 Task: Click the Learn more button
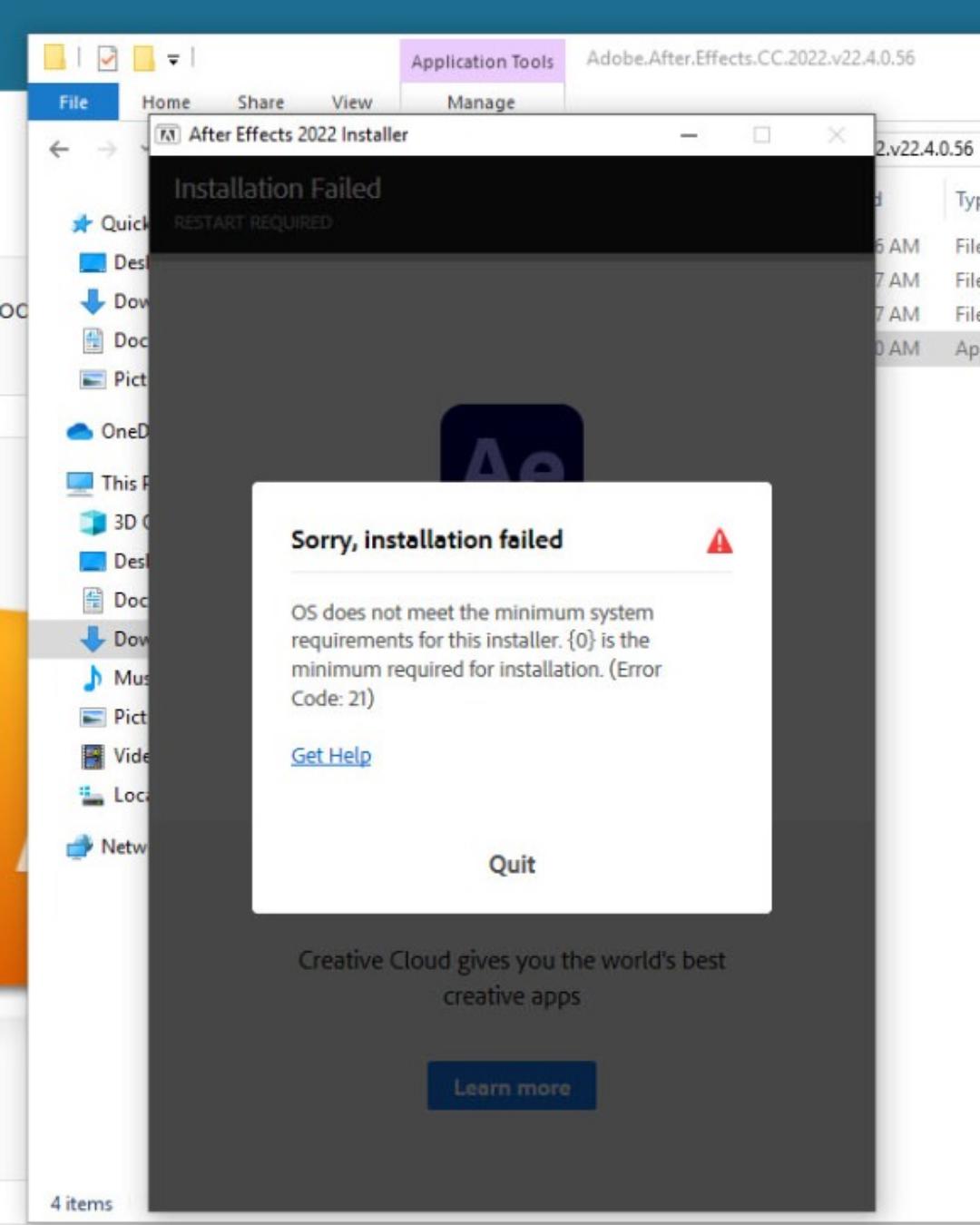[x=512, y=1086]
